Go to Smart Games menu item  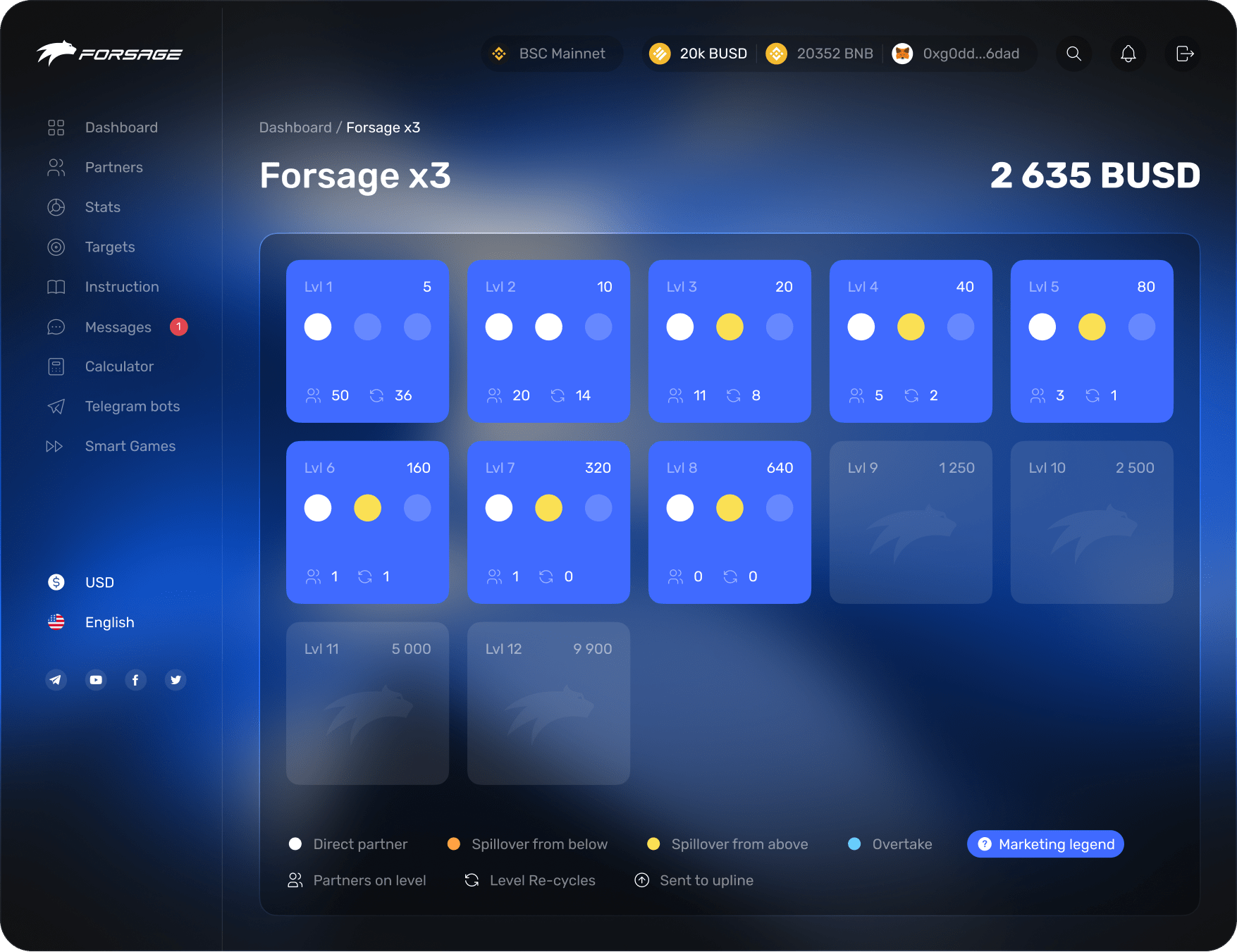pyautogui.click(x=130, y=446)
